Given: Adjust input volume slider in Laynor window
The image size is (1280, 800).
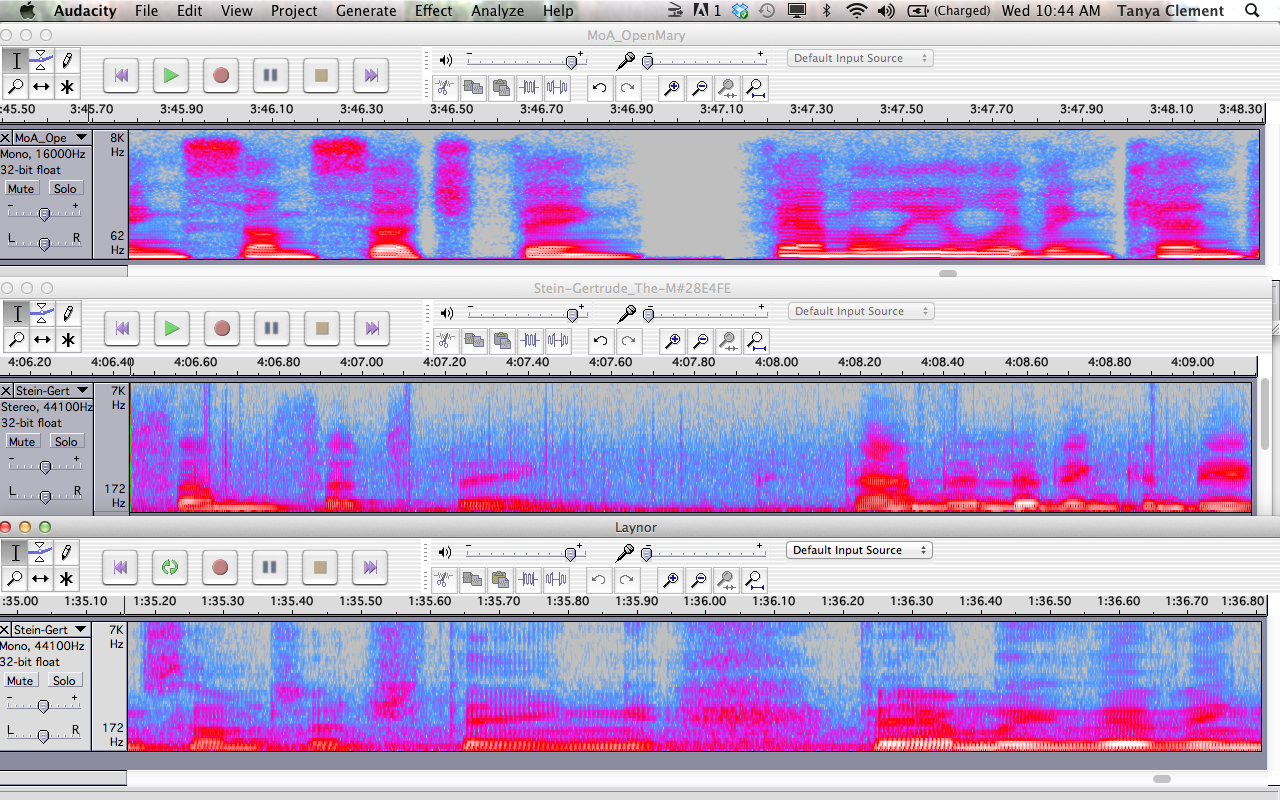Looking at the screenshot, I should 647,553.
